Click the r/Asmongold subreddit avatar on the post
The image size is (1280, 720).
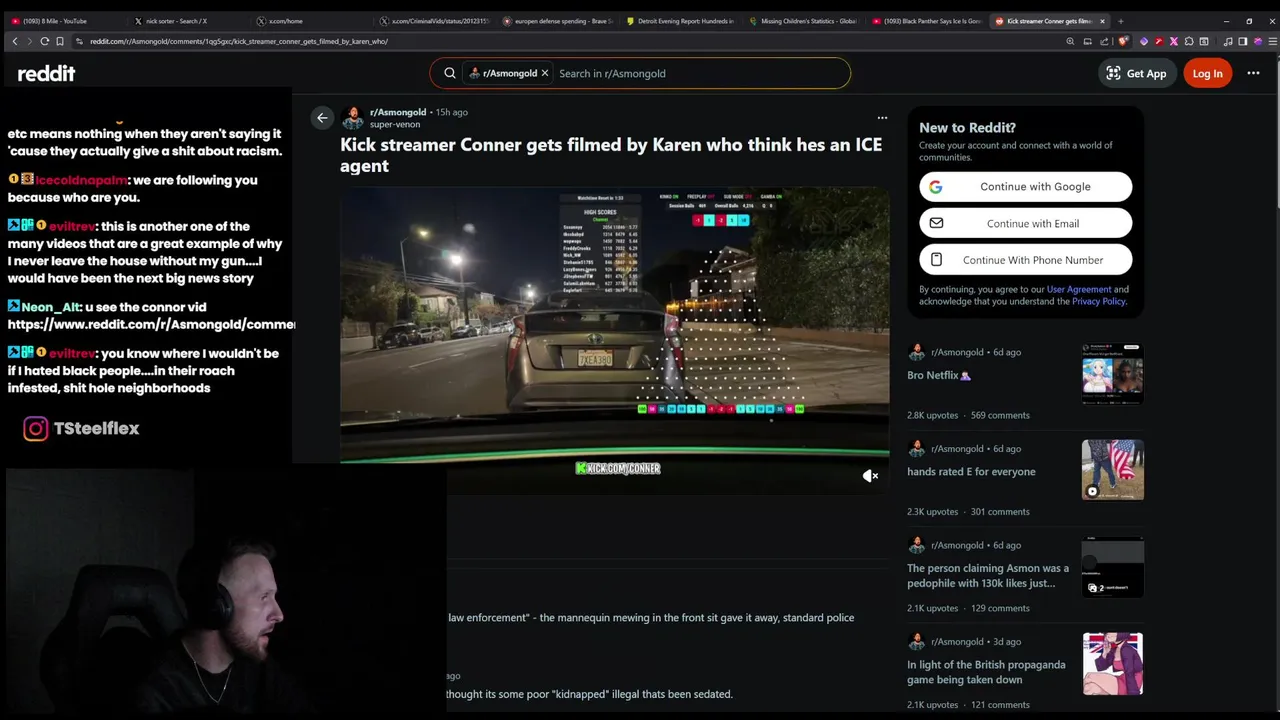click(x=352, y=118)
